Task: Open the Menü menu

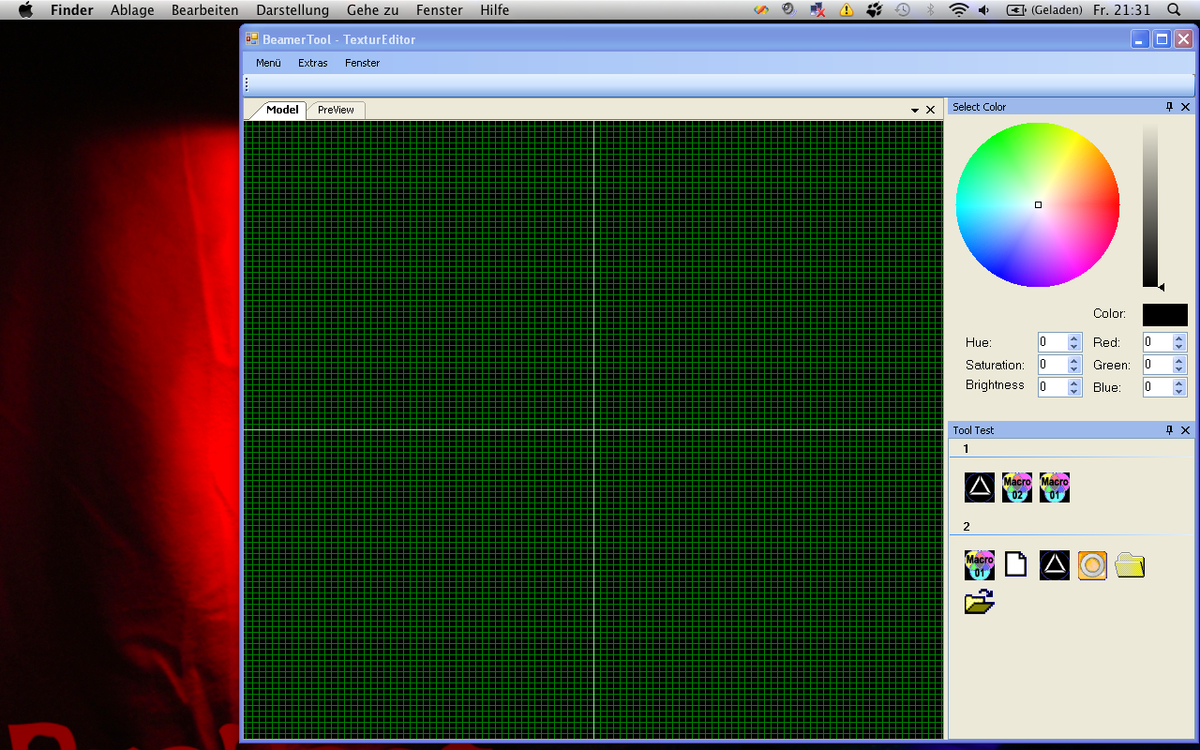Action: point(267,62)
